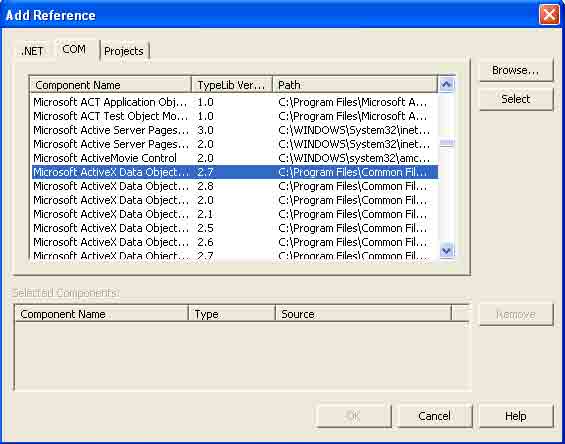Click the 2.5 TypeLib version cell

205,228
